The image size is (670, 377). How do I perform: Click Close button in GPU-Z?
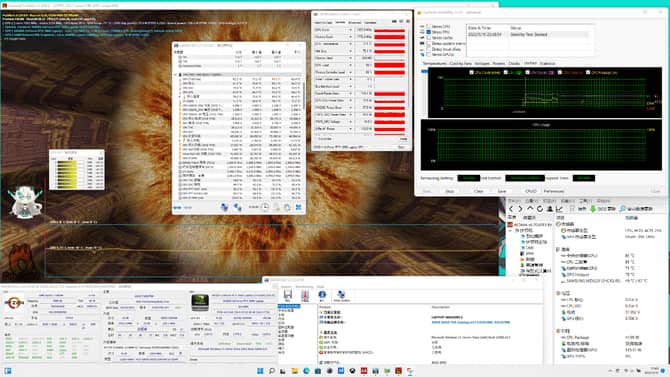click(x=401, y=147)
